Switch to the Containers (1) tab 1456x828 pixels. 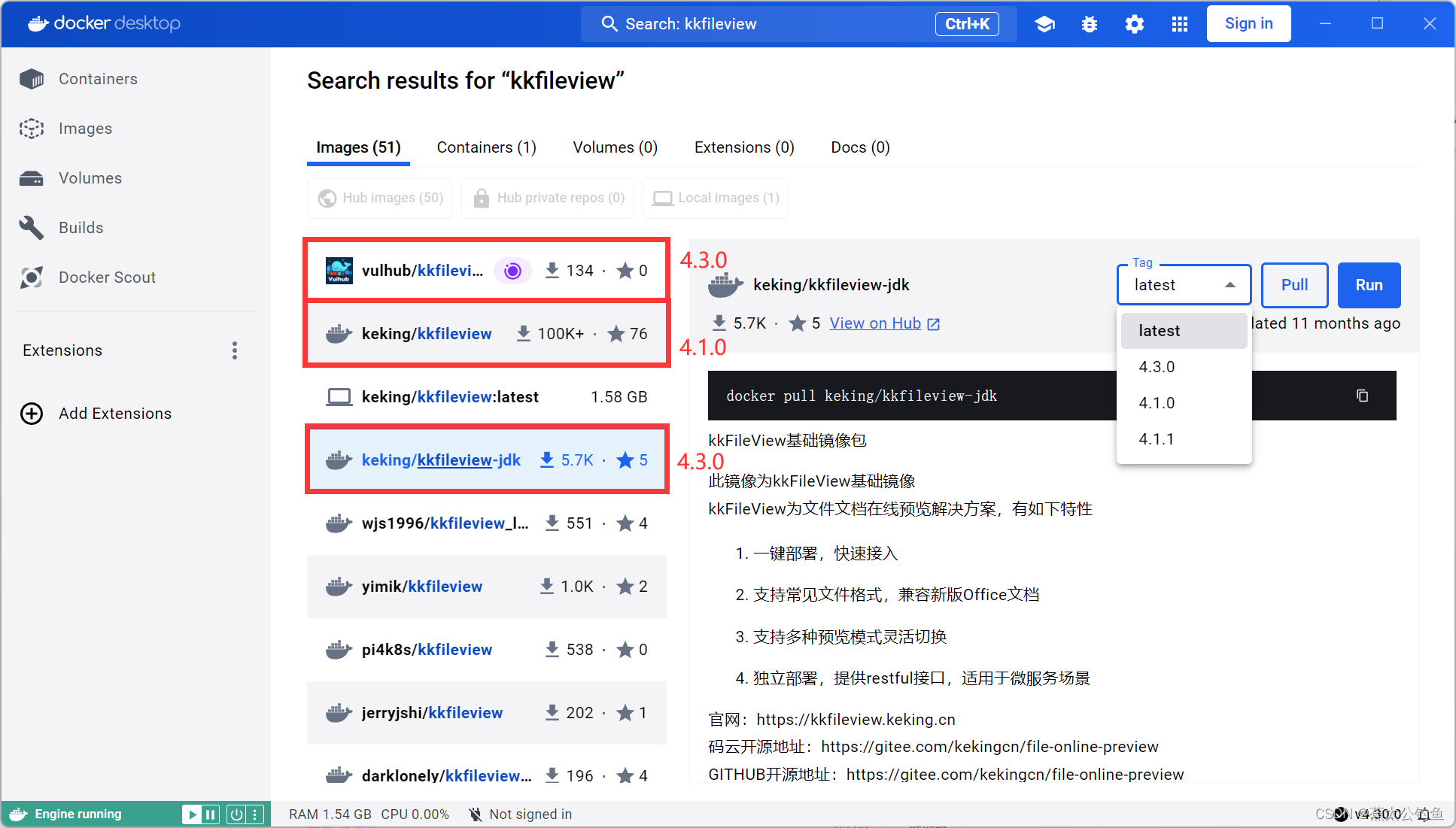pyautogui.click(x=485, y=147)
